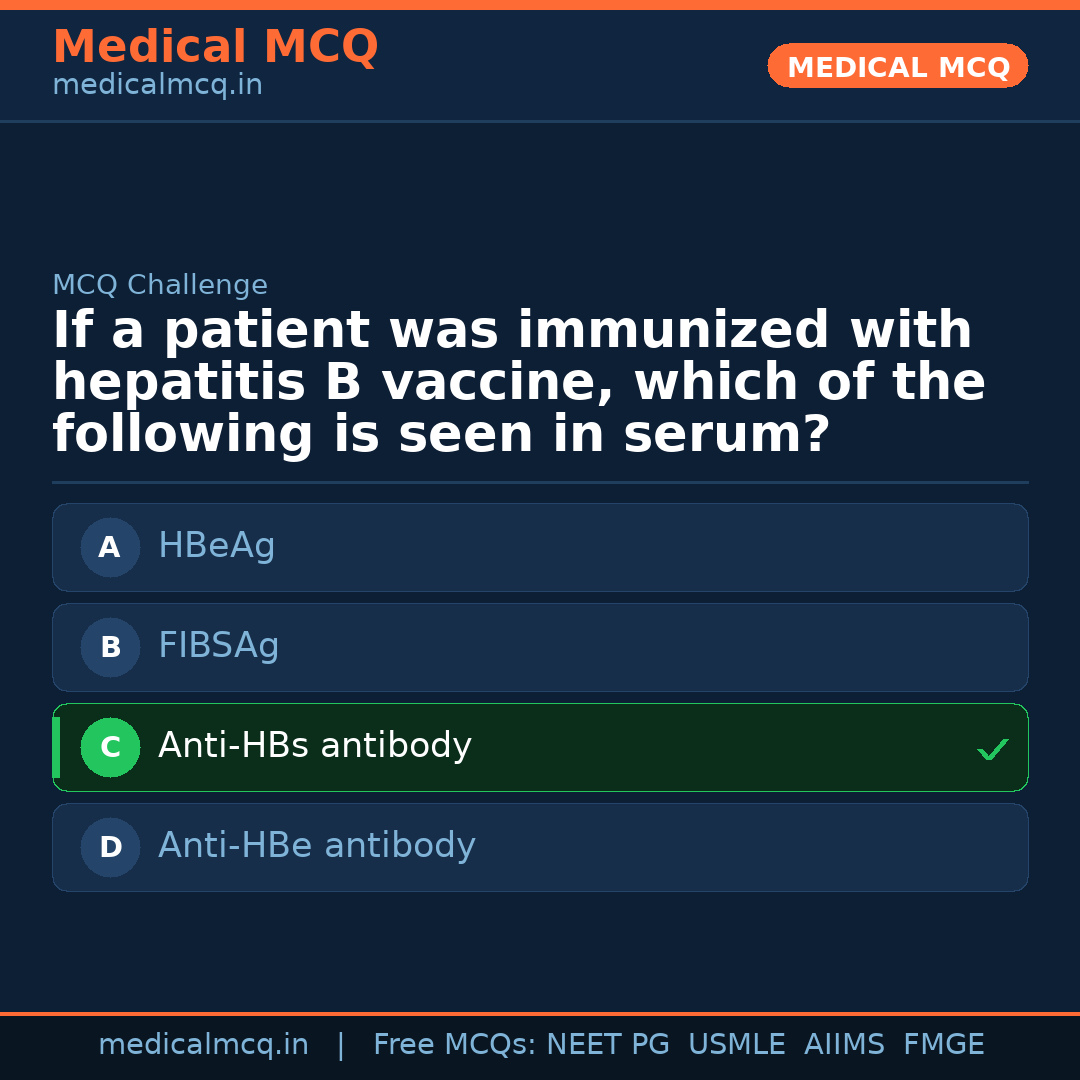Click the Medical MCQ header title

(215, 47)
